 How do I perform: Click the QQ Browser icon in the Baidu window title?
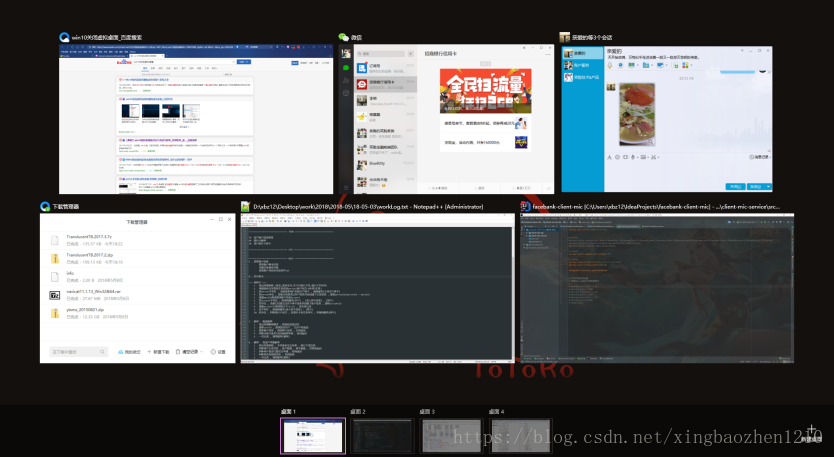(64, 37)
